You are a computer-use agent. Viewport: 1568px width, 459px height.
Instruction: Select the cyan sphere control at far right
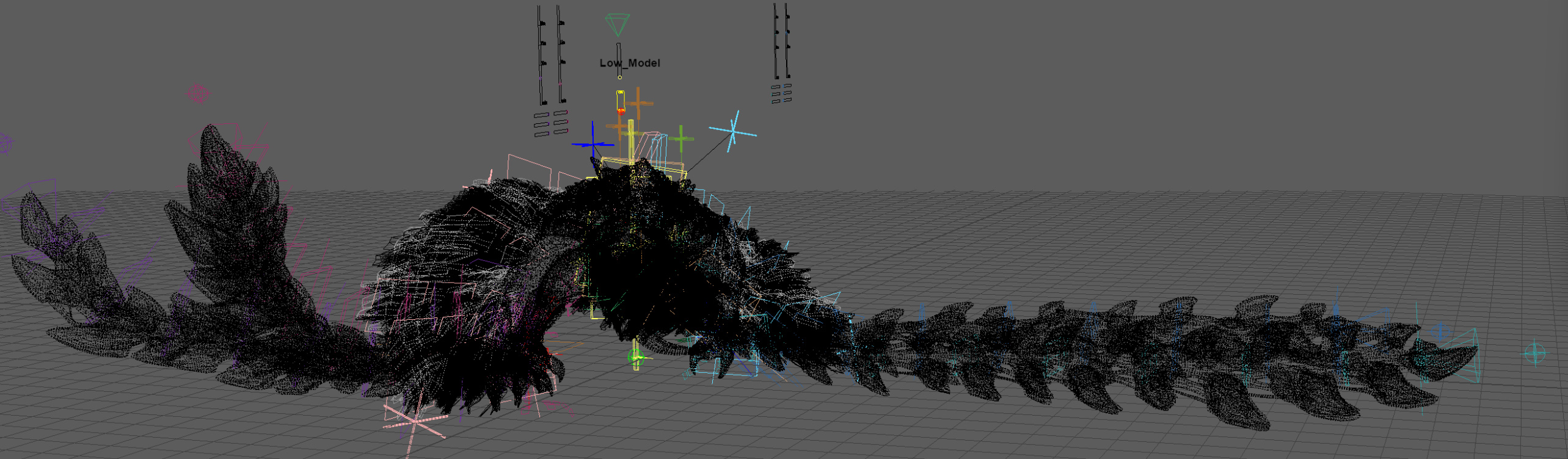point(1535,353)
